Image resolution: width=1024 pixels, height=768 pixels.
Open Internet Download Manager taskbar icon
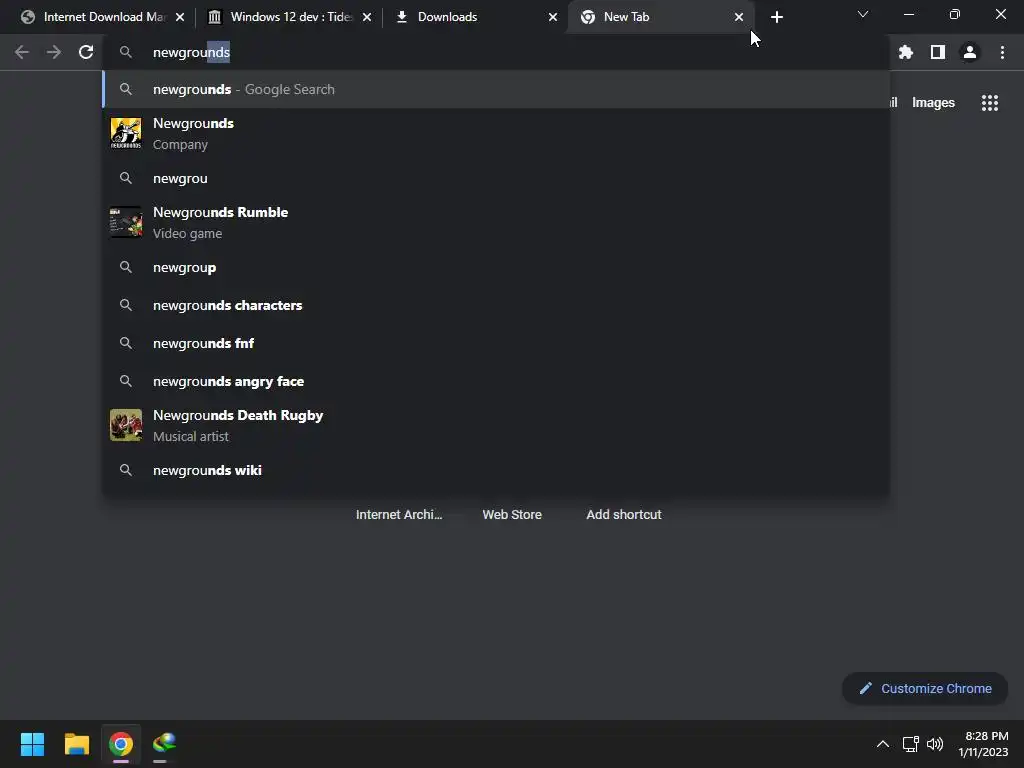[x=165, y=744]
